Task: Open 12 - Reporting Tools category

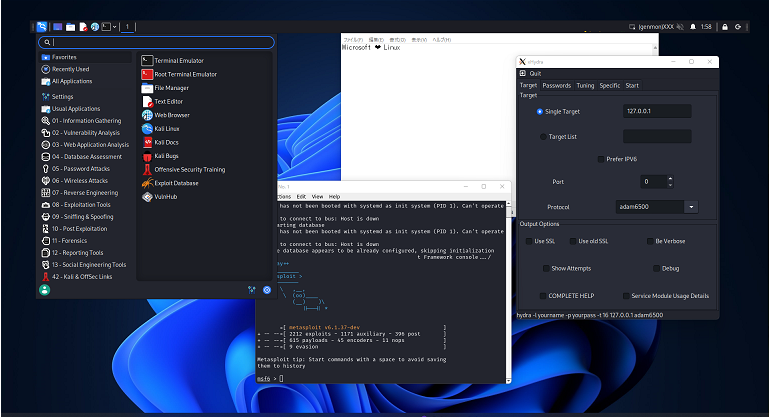Action: 86,253
